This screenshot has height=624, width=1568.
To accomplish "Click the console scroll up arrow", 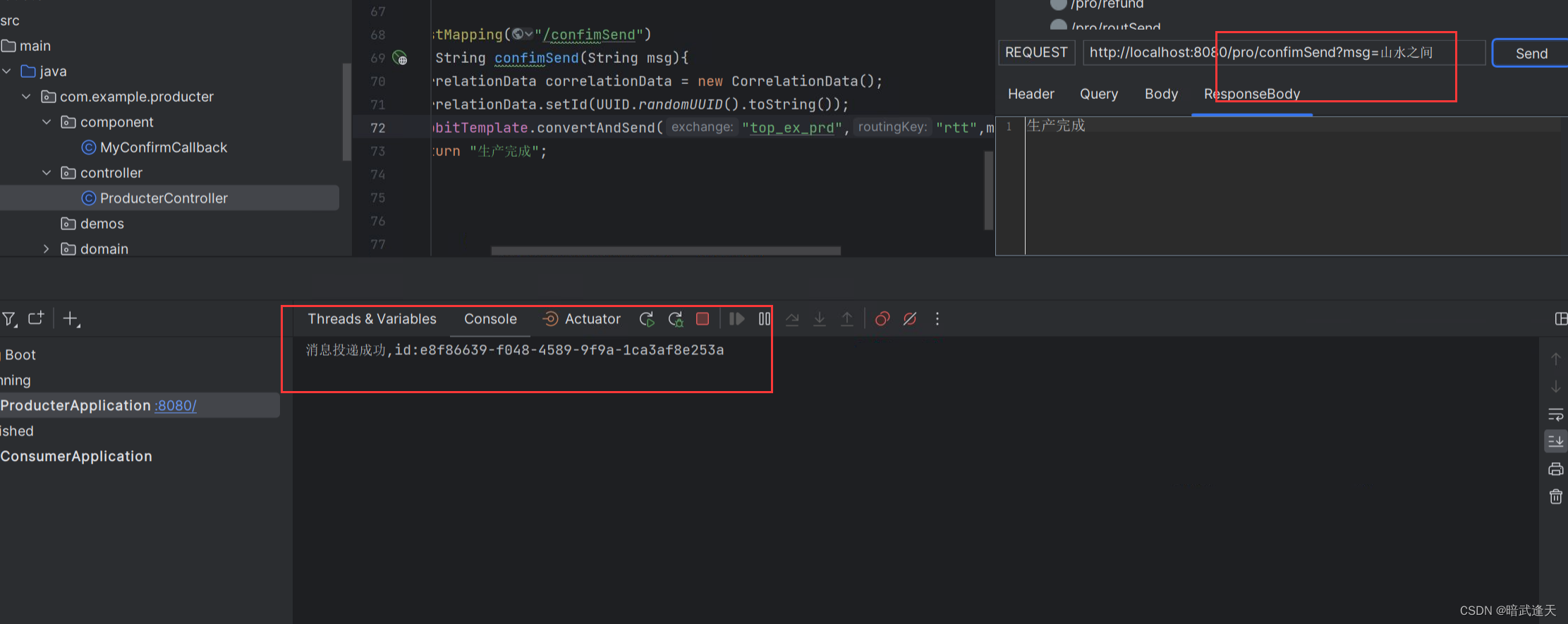I will click(x=1555, y=359).
